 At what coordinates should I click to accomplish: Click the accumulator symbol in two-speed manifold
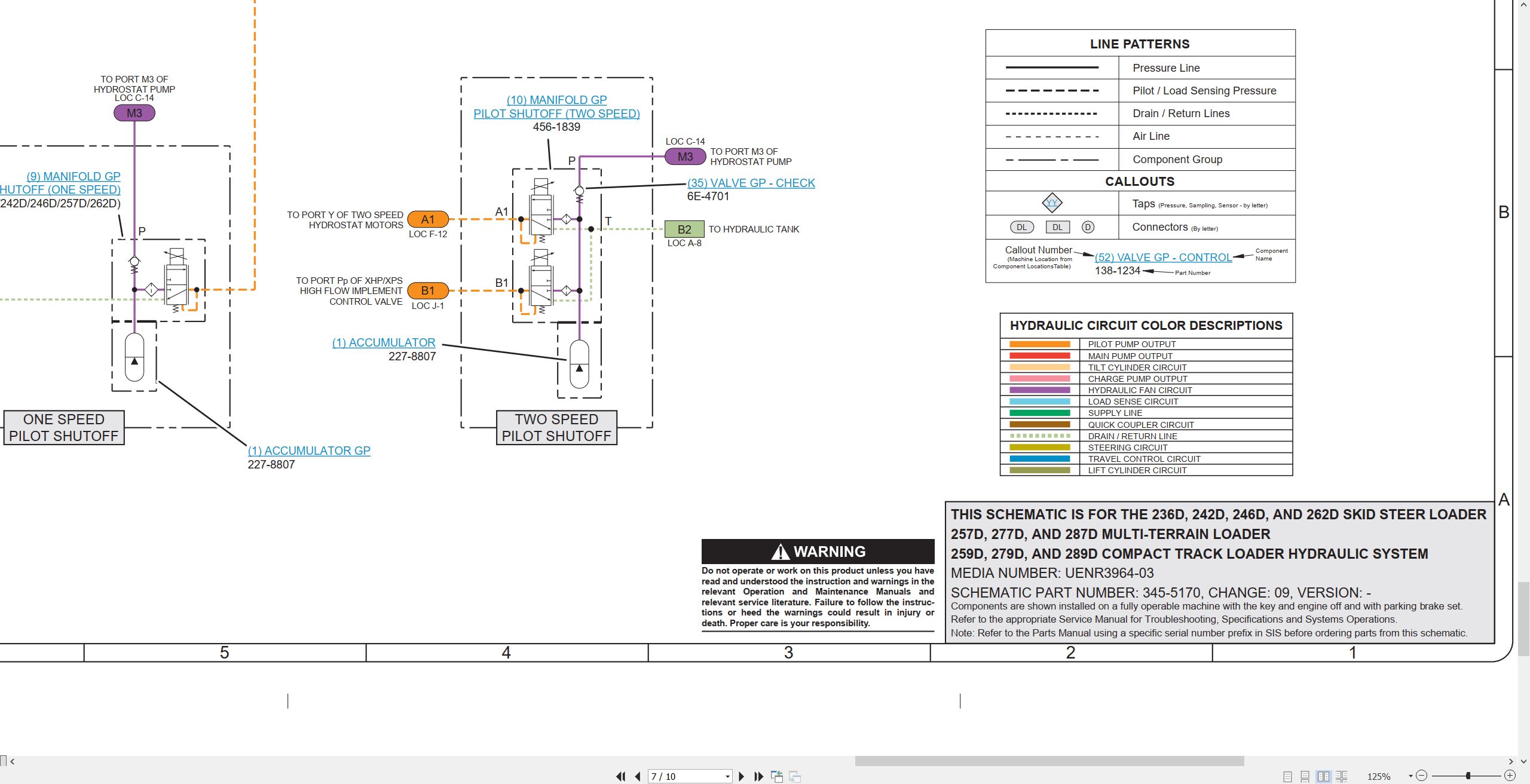click(x=579, y=365)
